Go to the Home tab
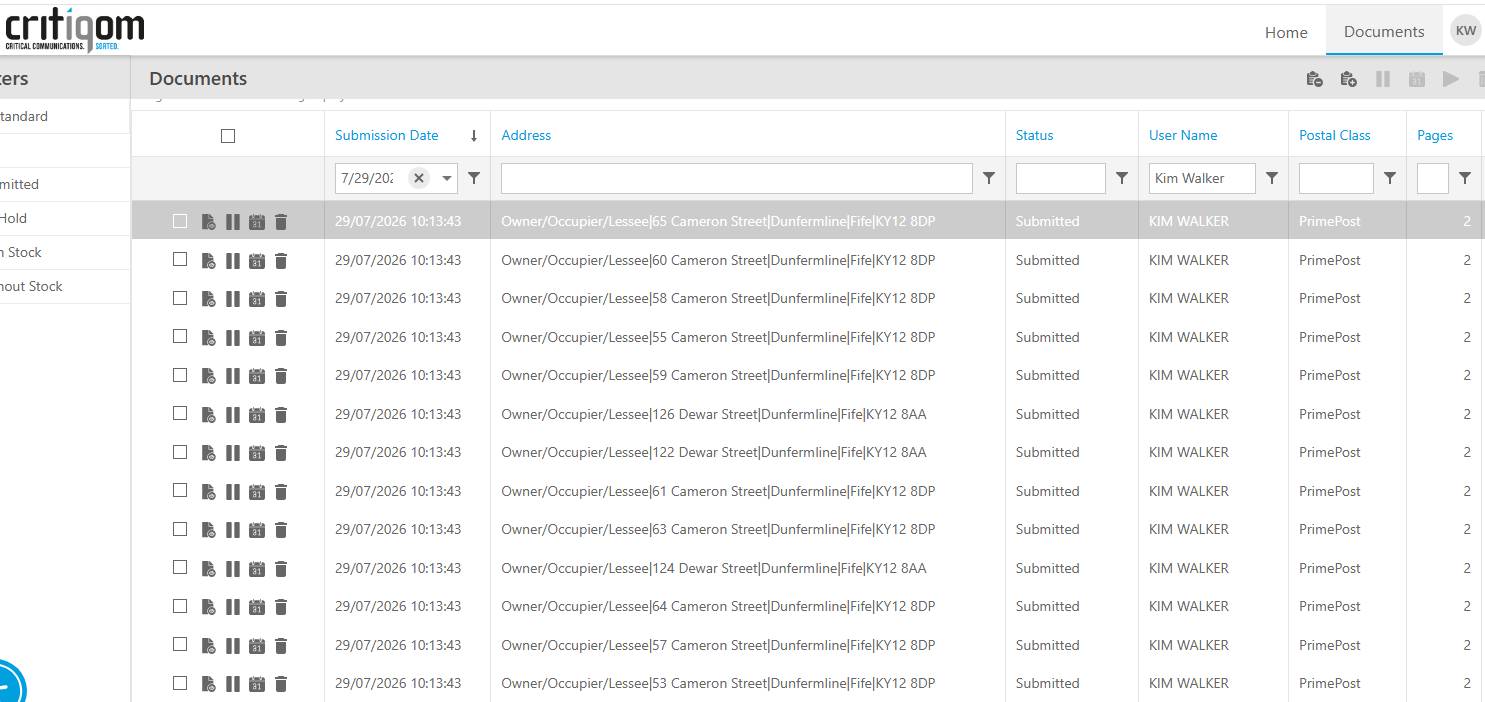 coord(1286,32)
